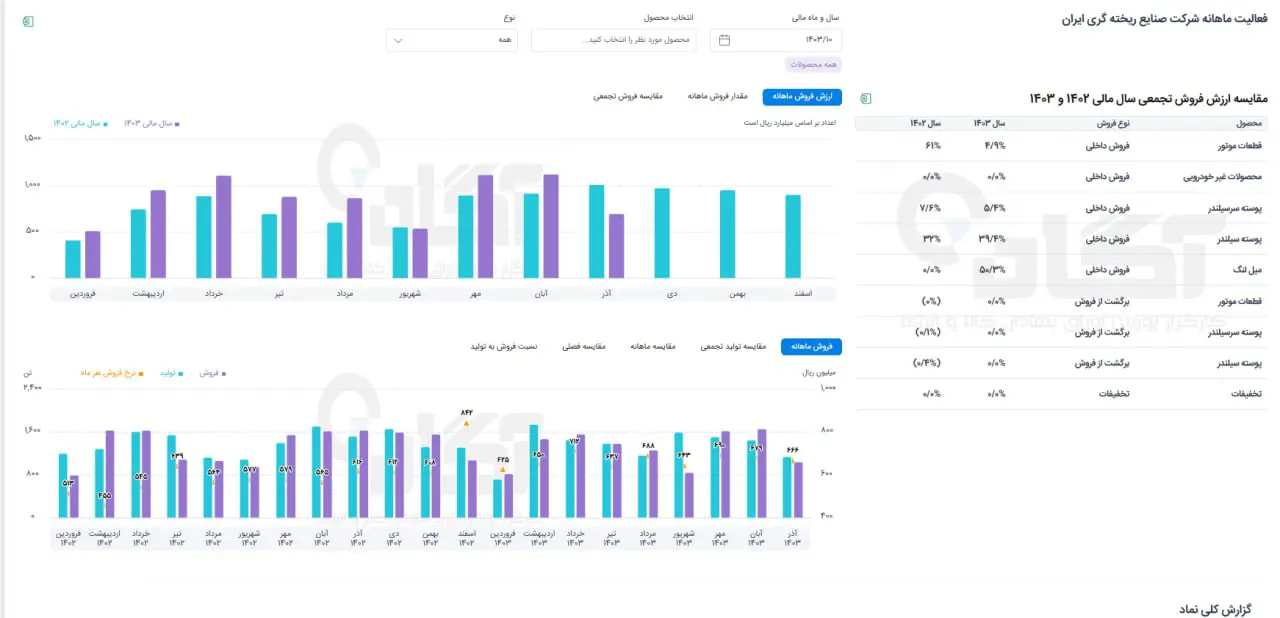Click the (۰/۱%) return value for پوسته سرسیلندر
Image resolution: width=1280 pixels, height=618 pixels.
[x=927, y=332]
